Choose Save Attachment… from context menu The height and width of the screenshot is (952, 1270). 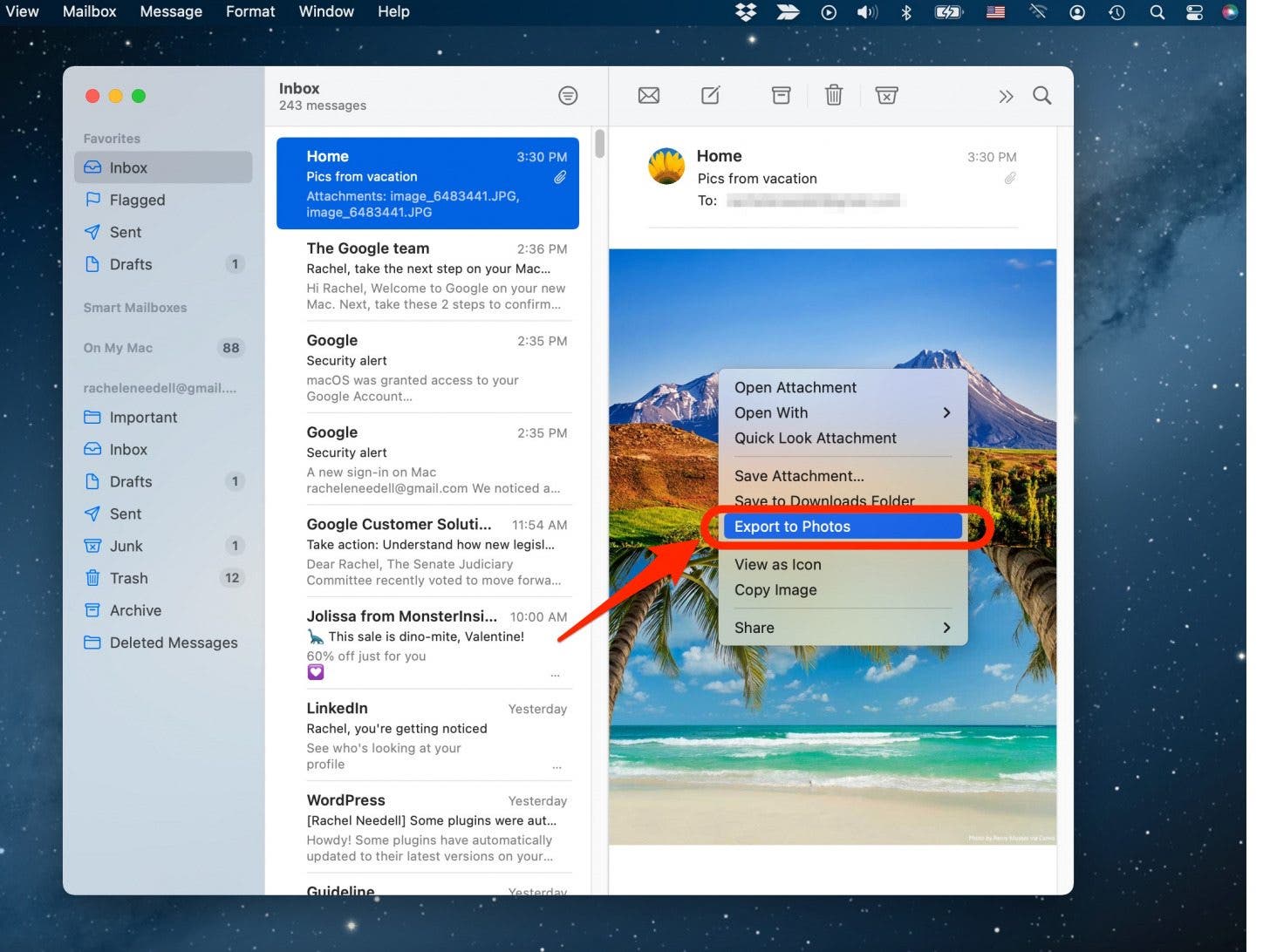799,476
